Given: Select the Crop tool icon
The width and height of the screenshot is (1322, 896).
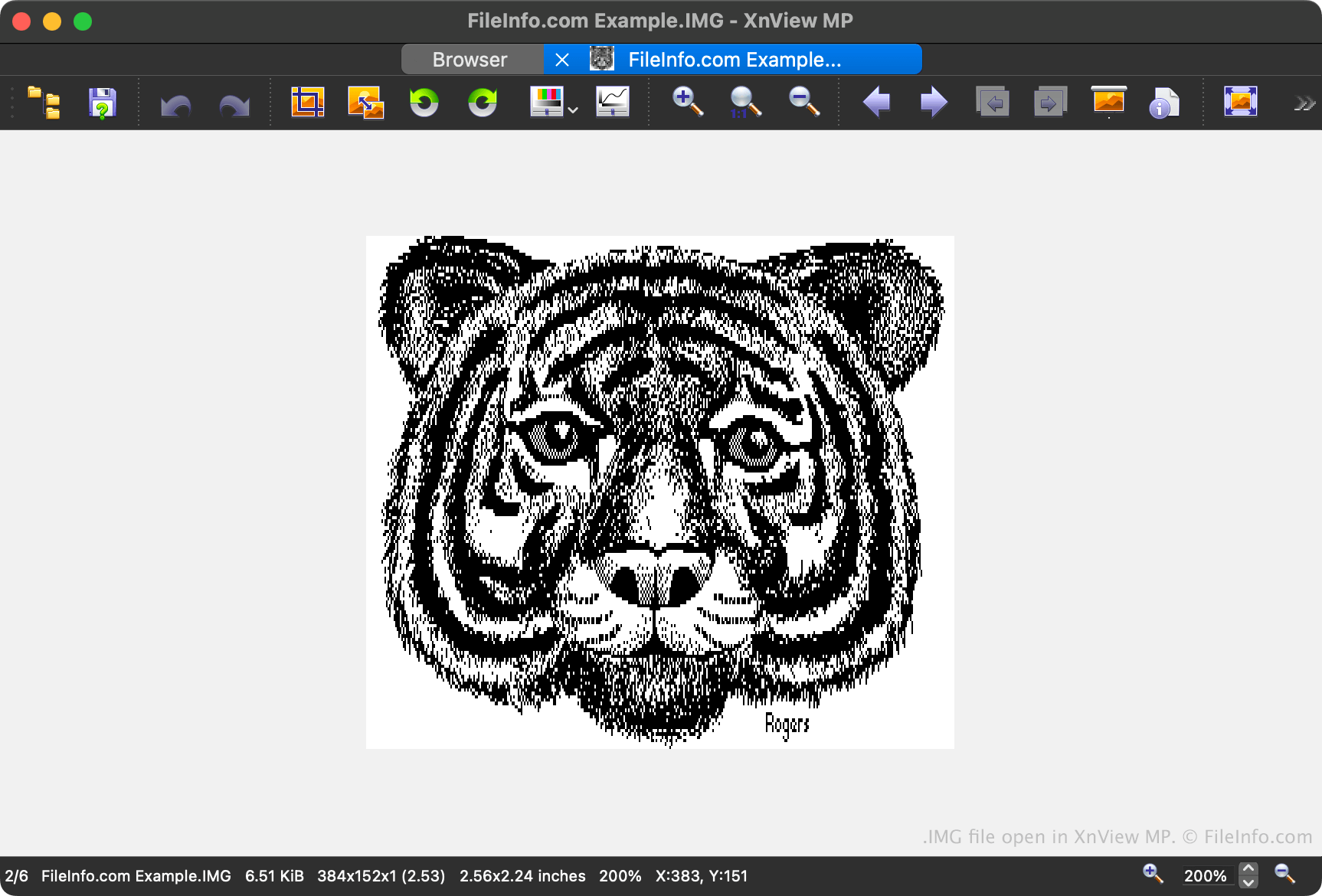Looking at the screenshot, I should click(308, 102).
